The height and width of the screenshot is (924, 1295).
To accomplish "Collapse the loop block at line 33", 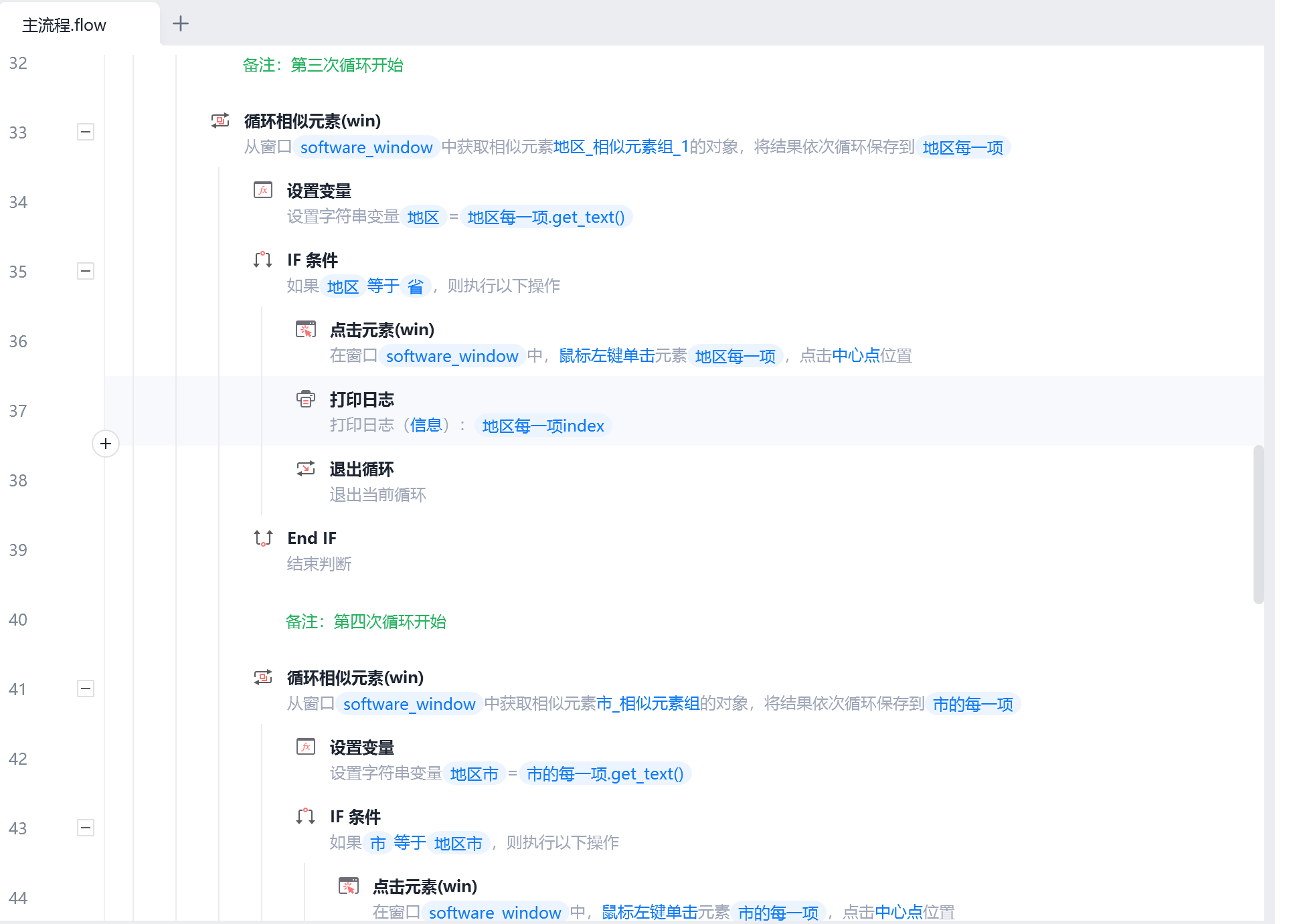I will 86,132.
